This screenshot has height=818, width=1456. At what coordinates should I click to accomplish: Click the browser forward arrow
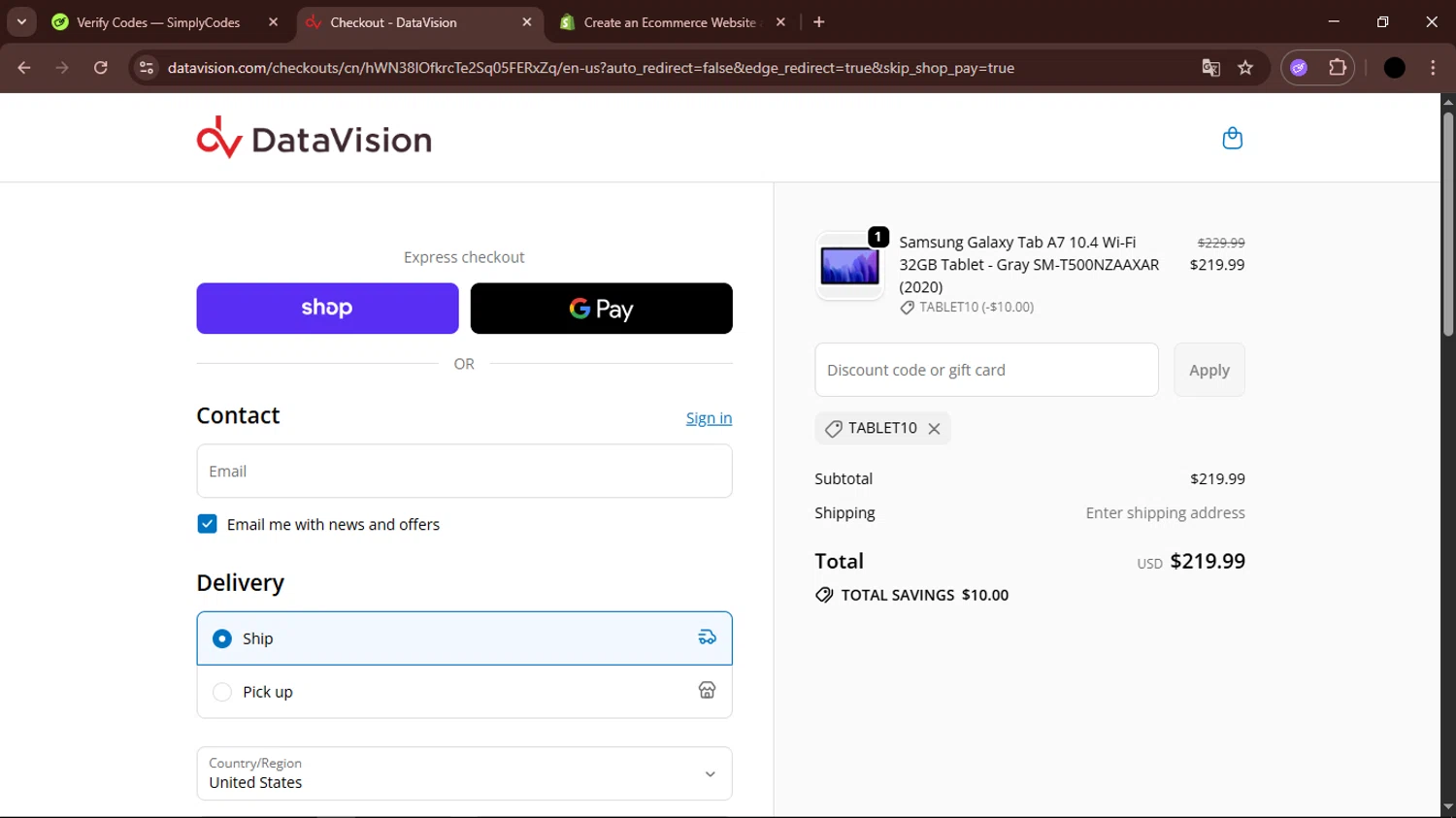[62, 68]
